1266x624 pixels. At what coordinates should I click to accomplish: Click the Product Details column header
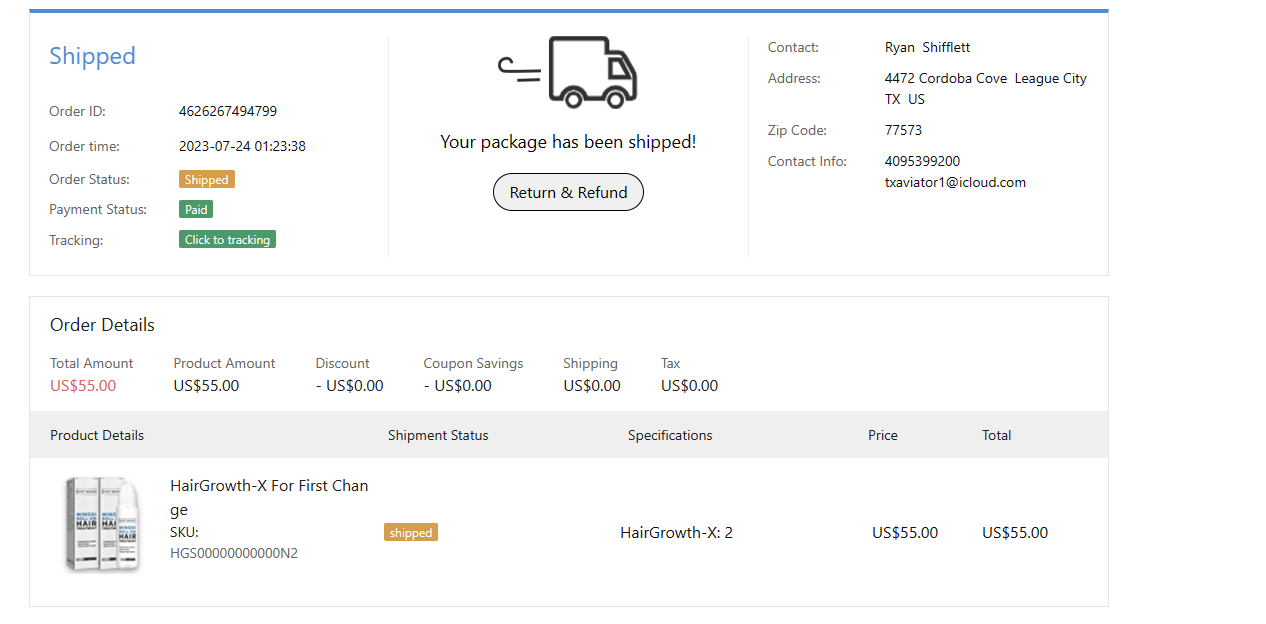[97, 435]
